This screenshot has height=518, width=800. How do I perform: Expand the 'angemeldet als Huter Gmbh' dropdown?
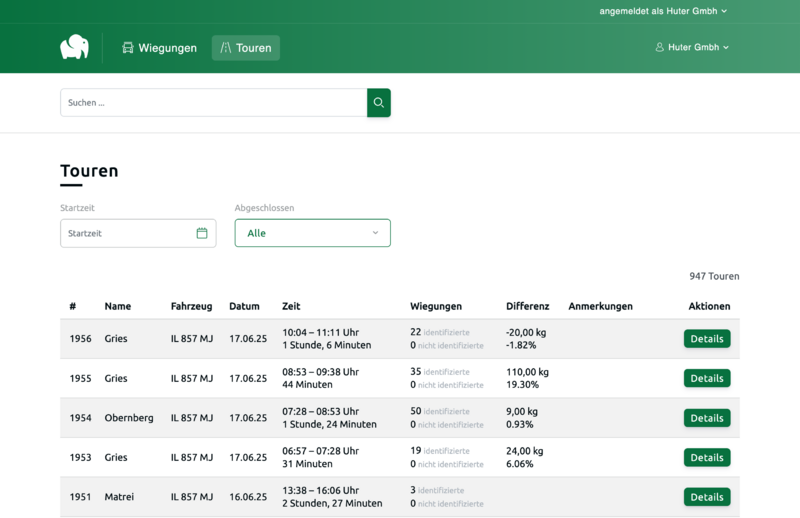663,11
